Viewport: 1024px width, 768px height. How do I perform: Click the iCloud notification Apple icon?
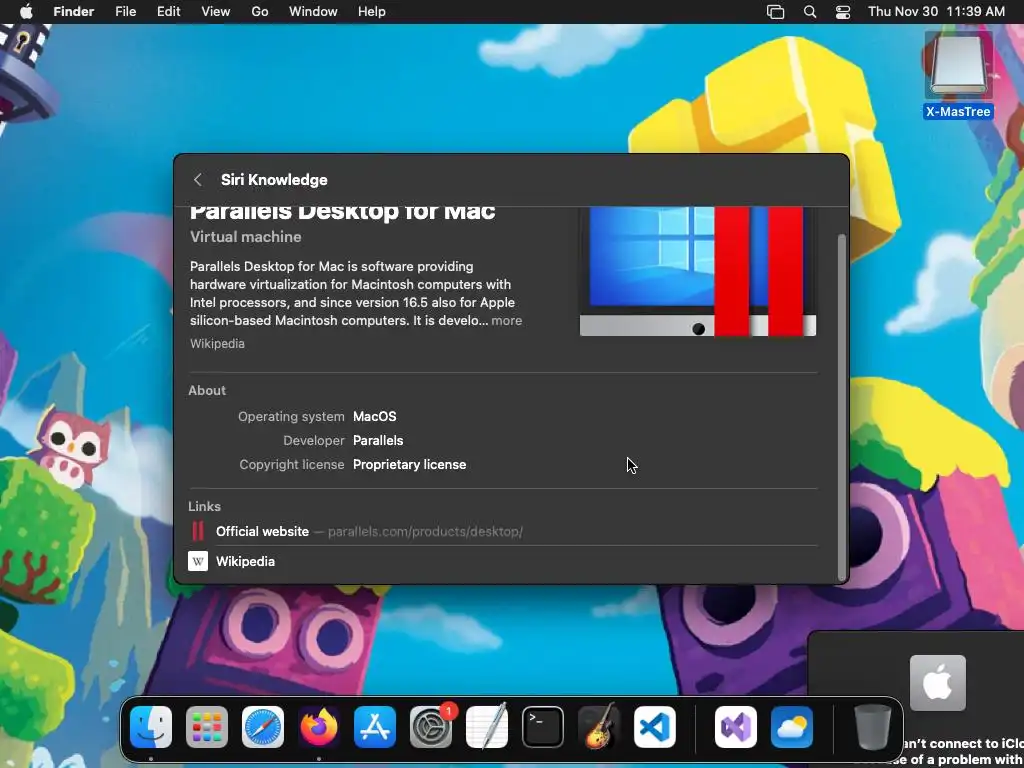pos(938,683)
